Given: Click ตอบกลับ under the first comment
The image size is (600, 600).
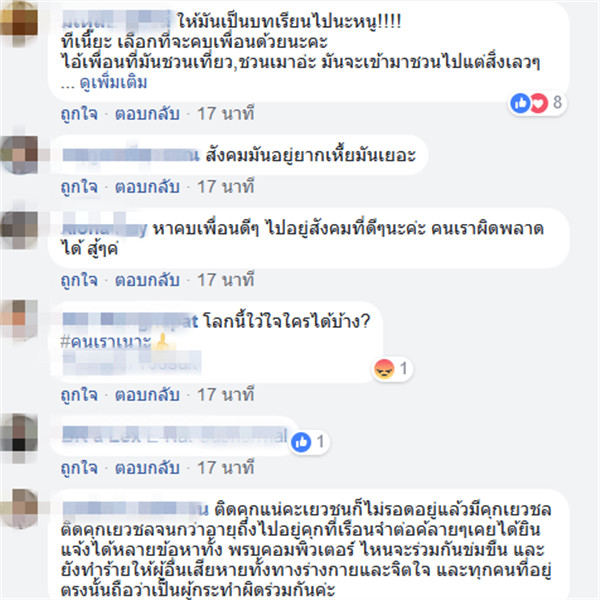Looking at the screenshot, I should 147,114.
